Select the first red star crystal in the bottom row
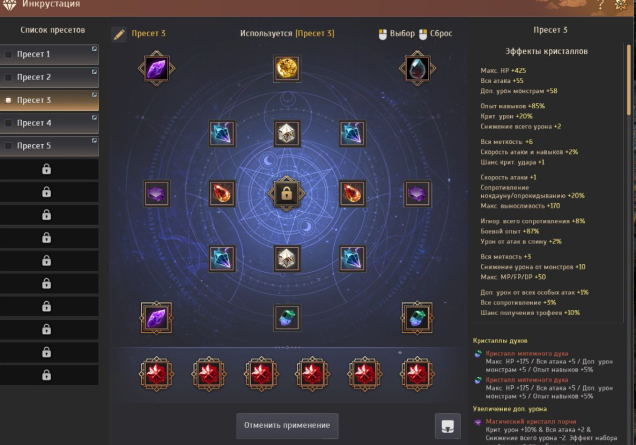Viewport: 636px width, 445px height. (157, 374)
